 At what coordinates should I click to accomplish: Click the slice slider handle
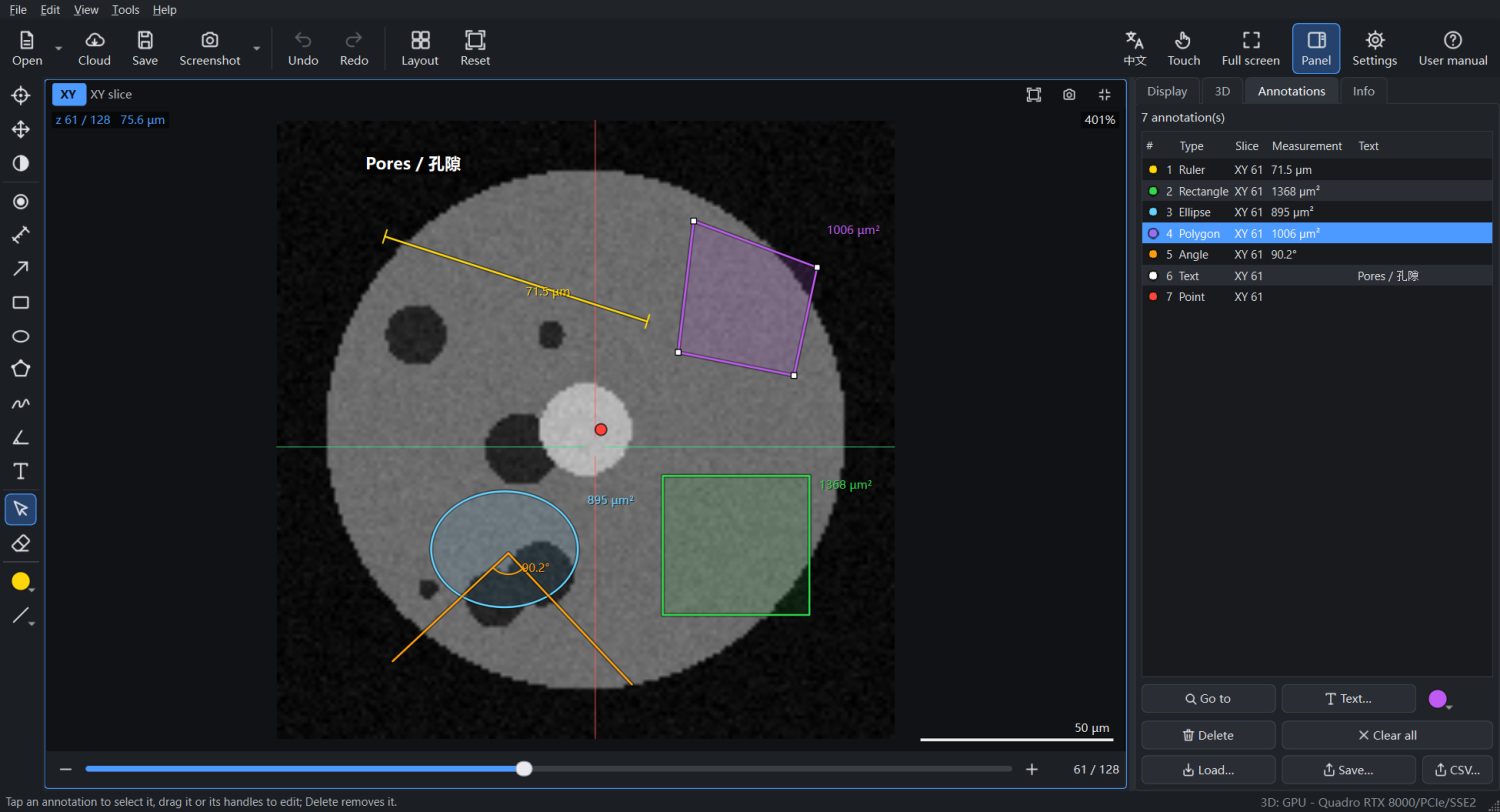tap(524, 769)
